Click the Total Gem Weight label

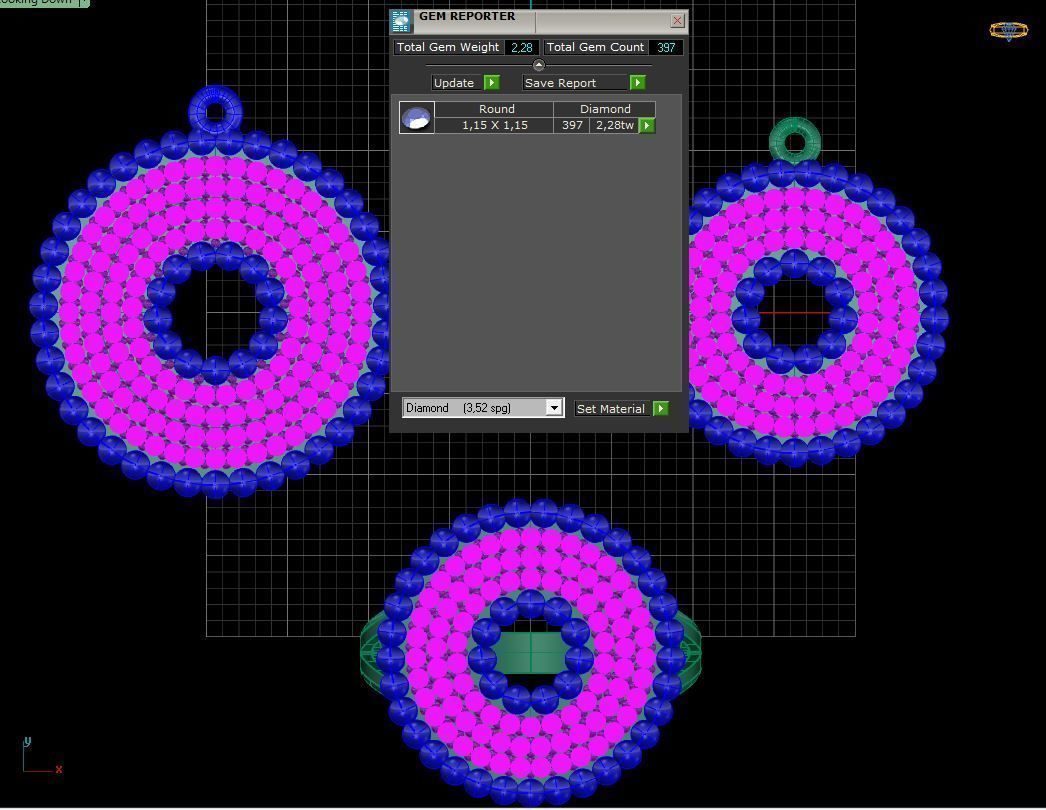(x=448, y=47)
